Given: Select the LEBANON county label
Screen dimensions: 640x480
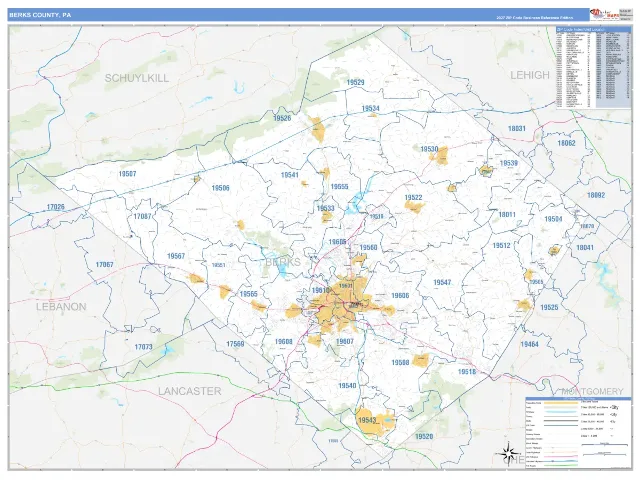Looking at the screenshot, I should click(61, 307).
